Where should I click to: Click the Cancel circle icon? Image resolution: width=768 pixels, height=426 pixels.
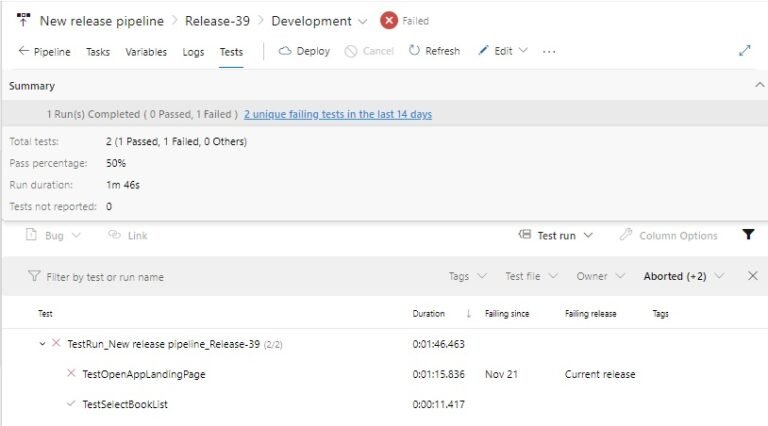[351, 51]
